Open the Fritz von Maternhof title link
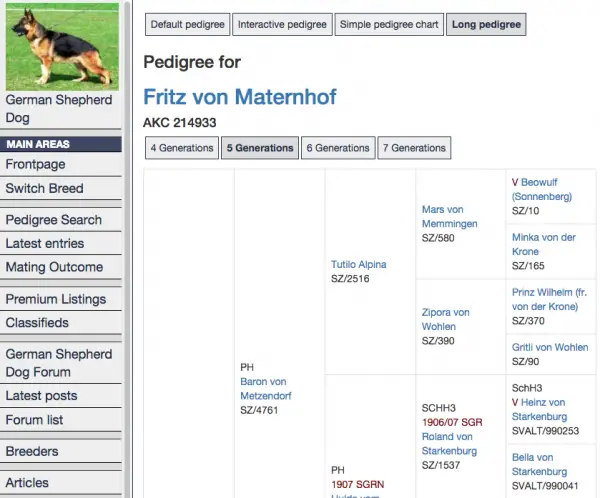This screenshot has height=498, width=600. [x=240, y=96]
